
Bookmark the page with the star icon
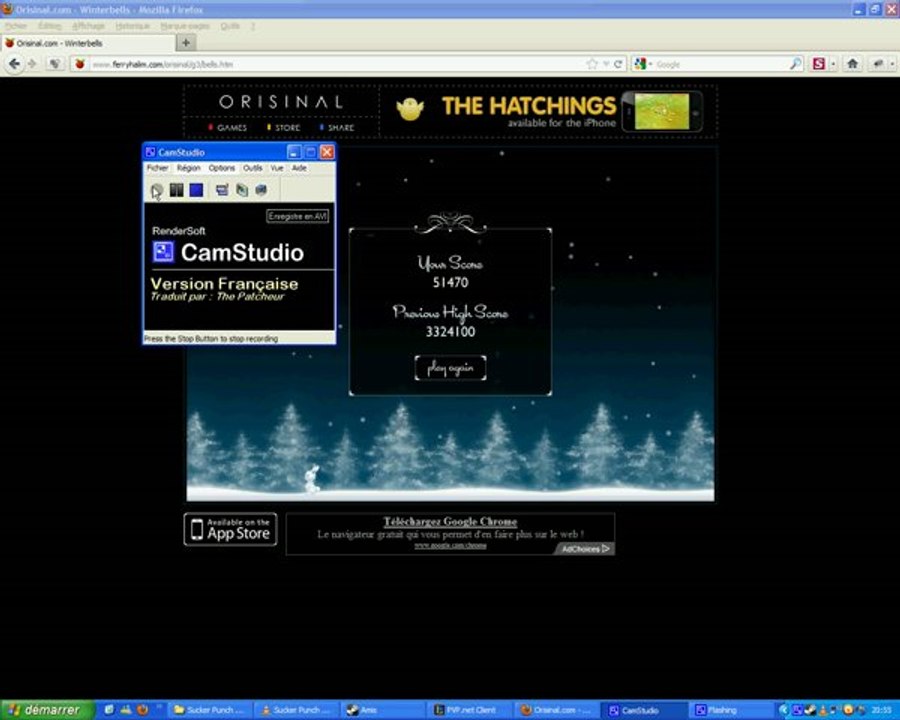click(x=592, y=64)
